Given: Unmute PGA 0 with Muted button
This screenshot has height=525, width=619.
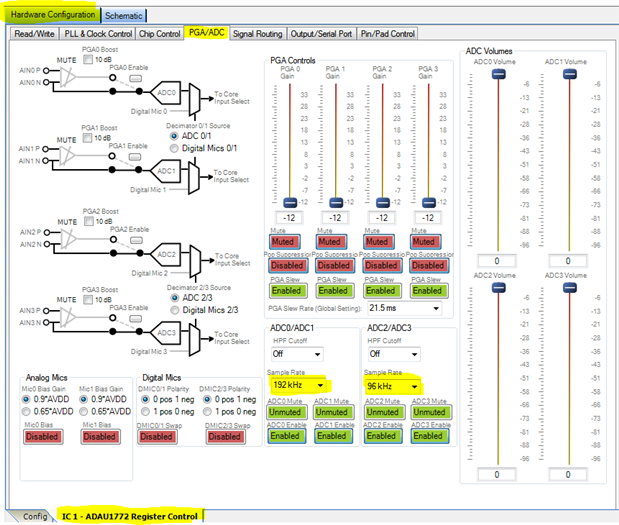Looking at the screenshot, I should coord(285,242).
